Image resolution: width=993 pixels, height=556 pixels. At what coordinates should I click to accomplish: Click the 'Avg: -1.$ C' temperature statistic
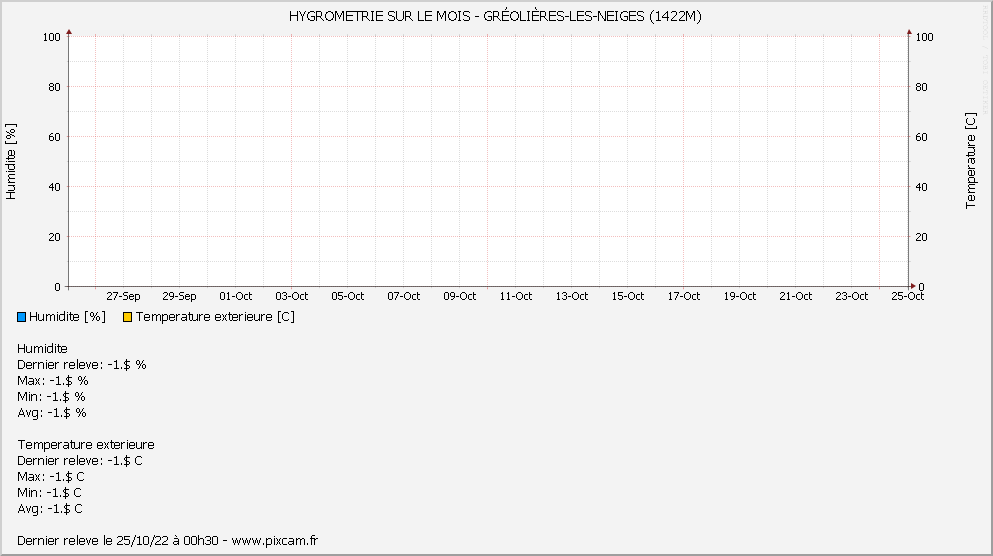coord(50,508)
